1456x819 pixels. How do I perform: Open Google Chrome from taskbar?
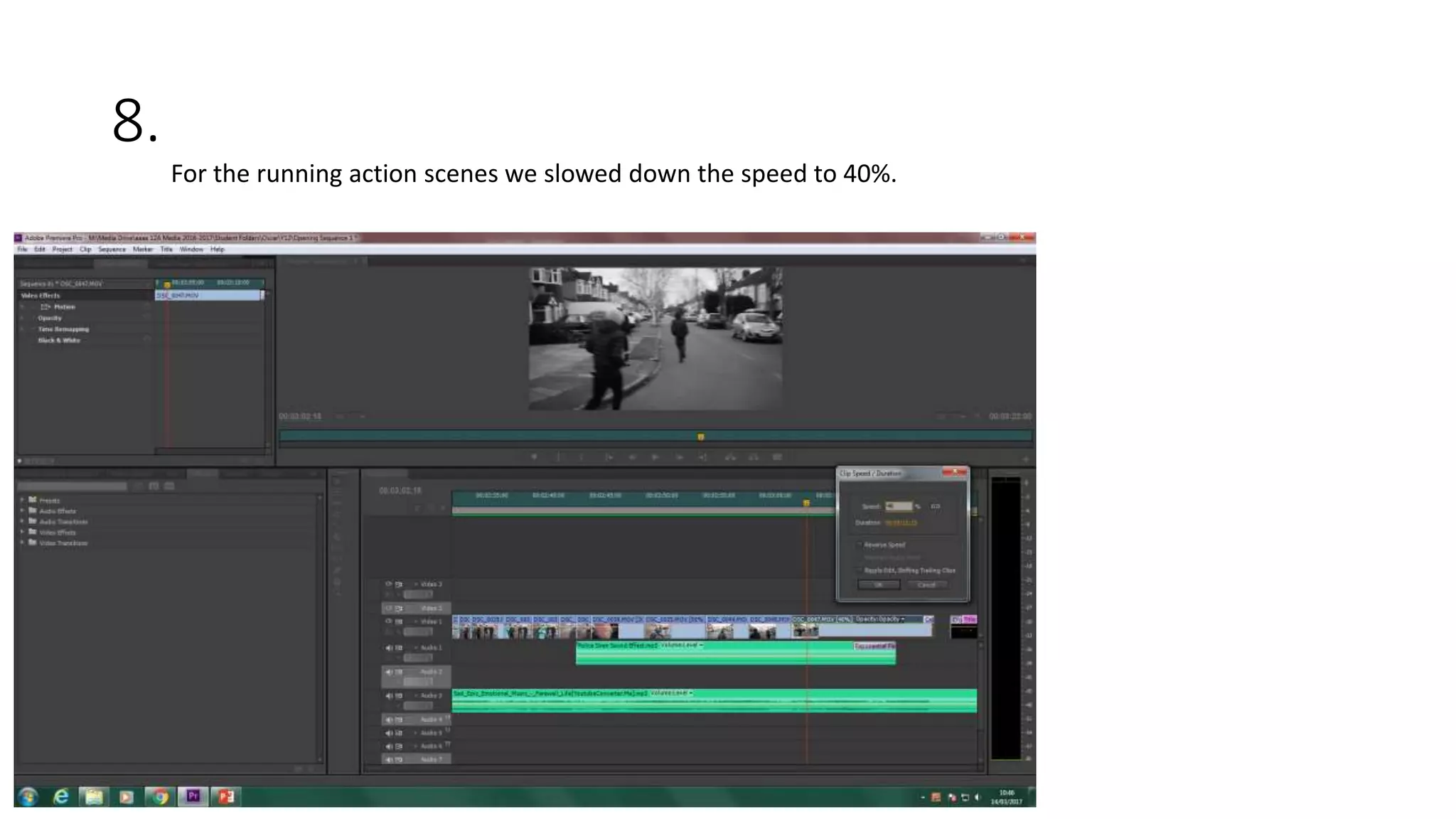click(x=161, y=797)
